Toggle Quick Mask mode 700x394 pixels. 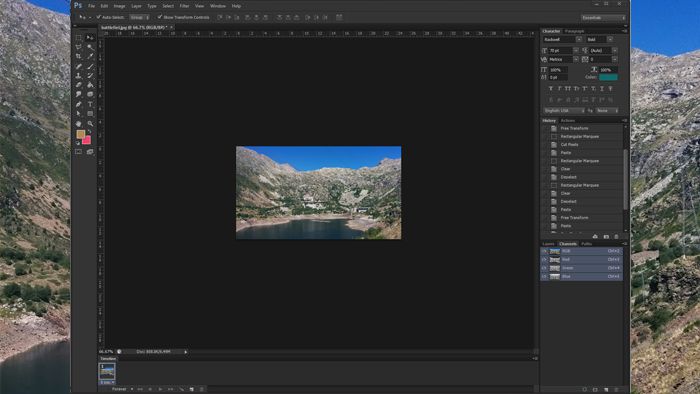pos(79,152)
